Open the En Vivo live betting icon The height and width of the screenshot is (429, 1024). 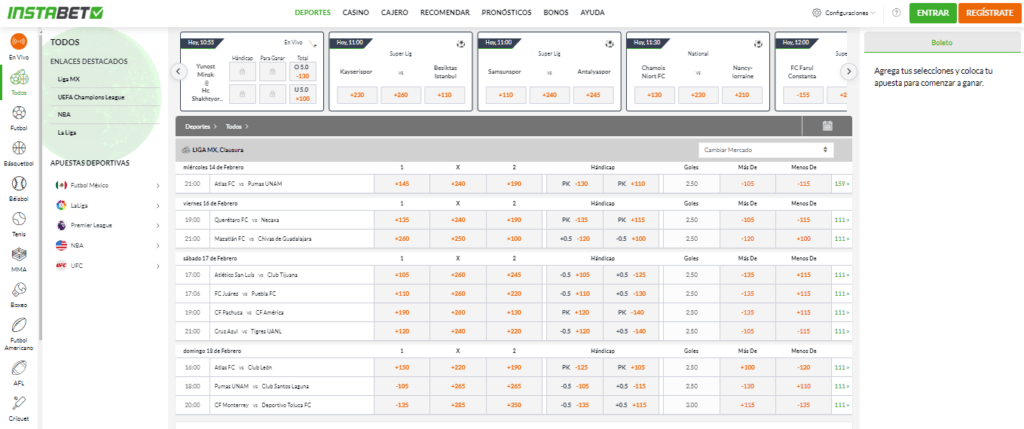coord(18,43)
